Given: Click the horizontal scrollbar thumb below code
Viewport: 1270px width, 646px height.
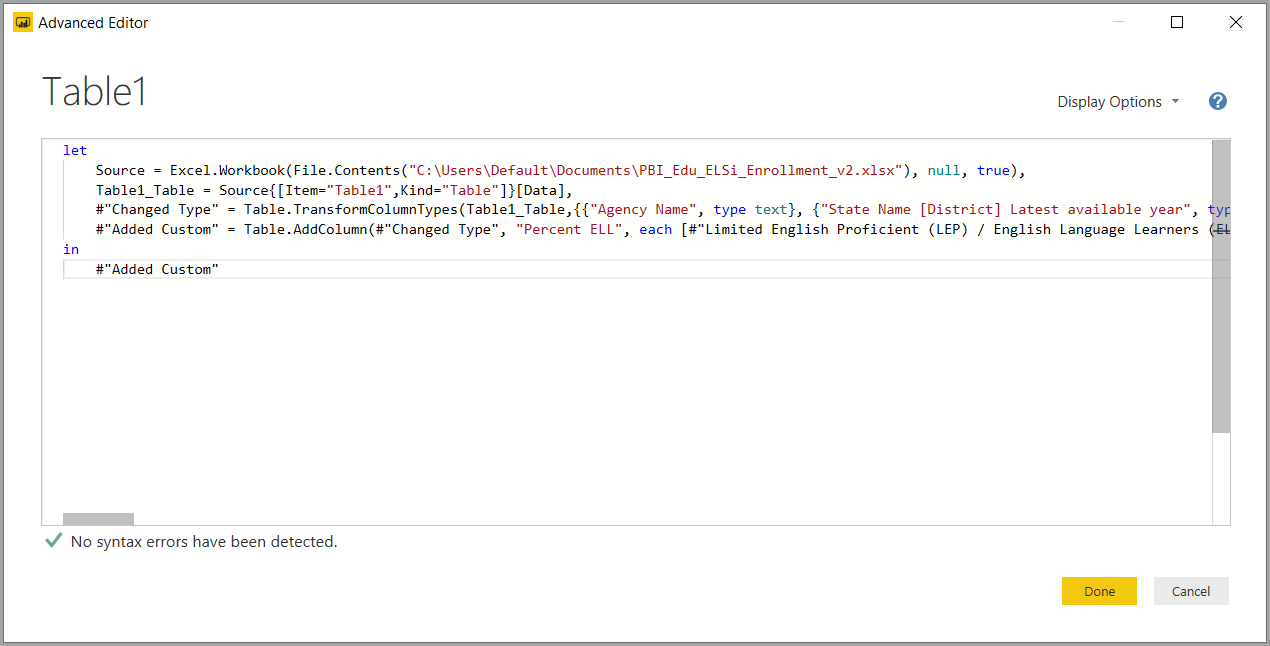Looking at the screenshot, I should click(98, 519).
